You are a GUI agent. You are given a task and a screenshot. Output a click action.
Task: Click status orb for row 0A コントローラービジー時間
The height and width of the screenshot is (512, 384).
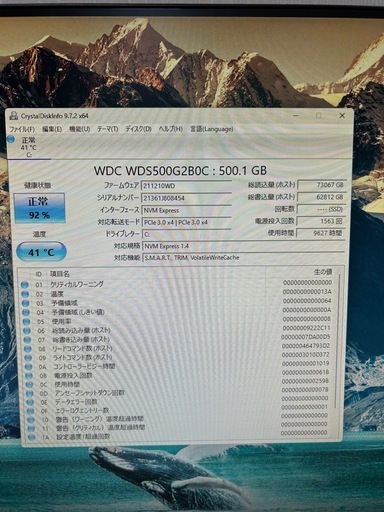click(x=29, y=367)
